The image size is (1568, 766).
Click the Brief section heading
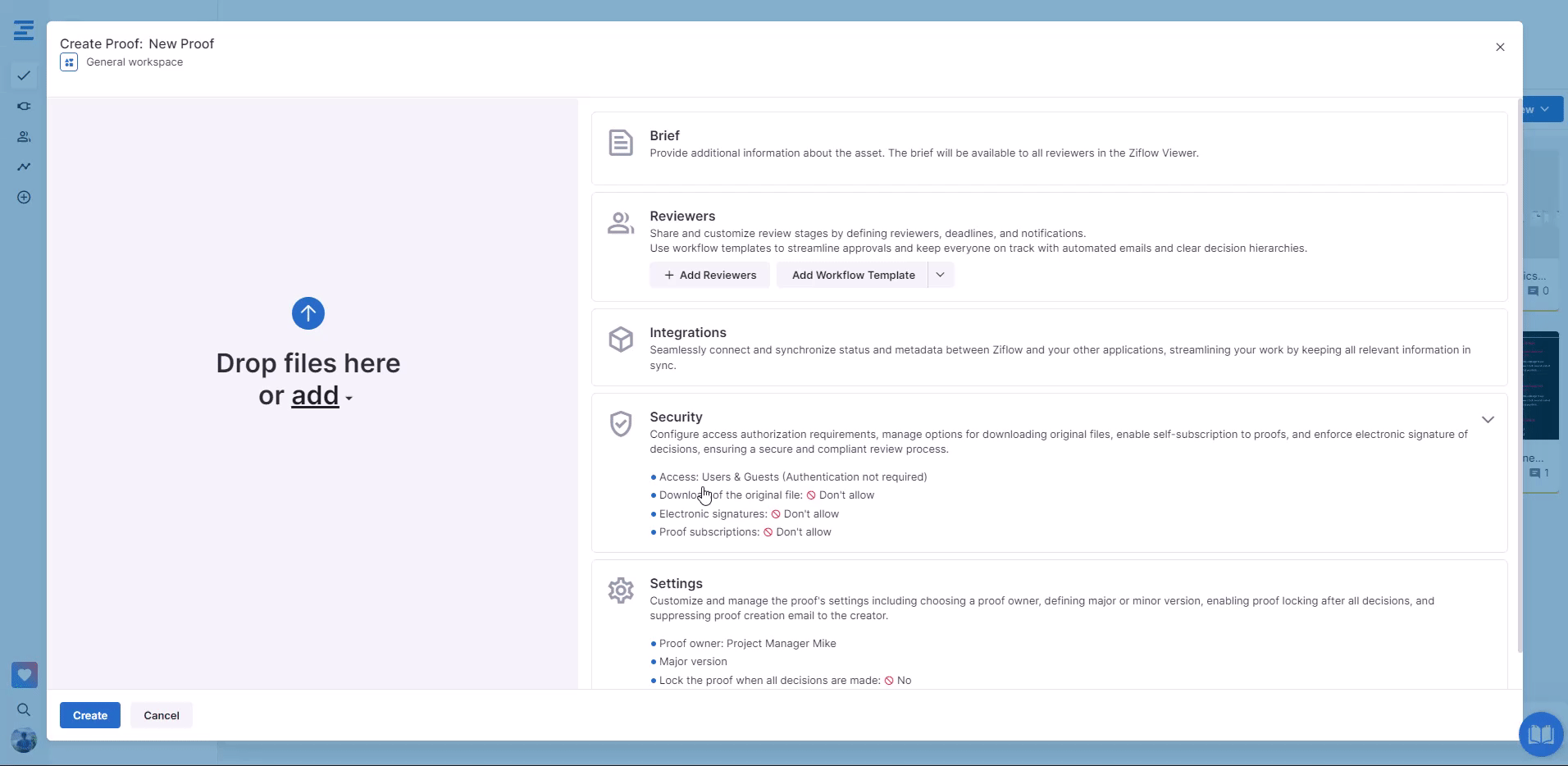tap(665, 135)
